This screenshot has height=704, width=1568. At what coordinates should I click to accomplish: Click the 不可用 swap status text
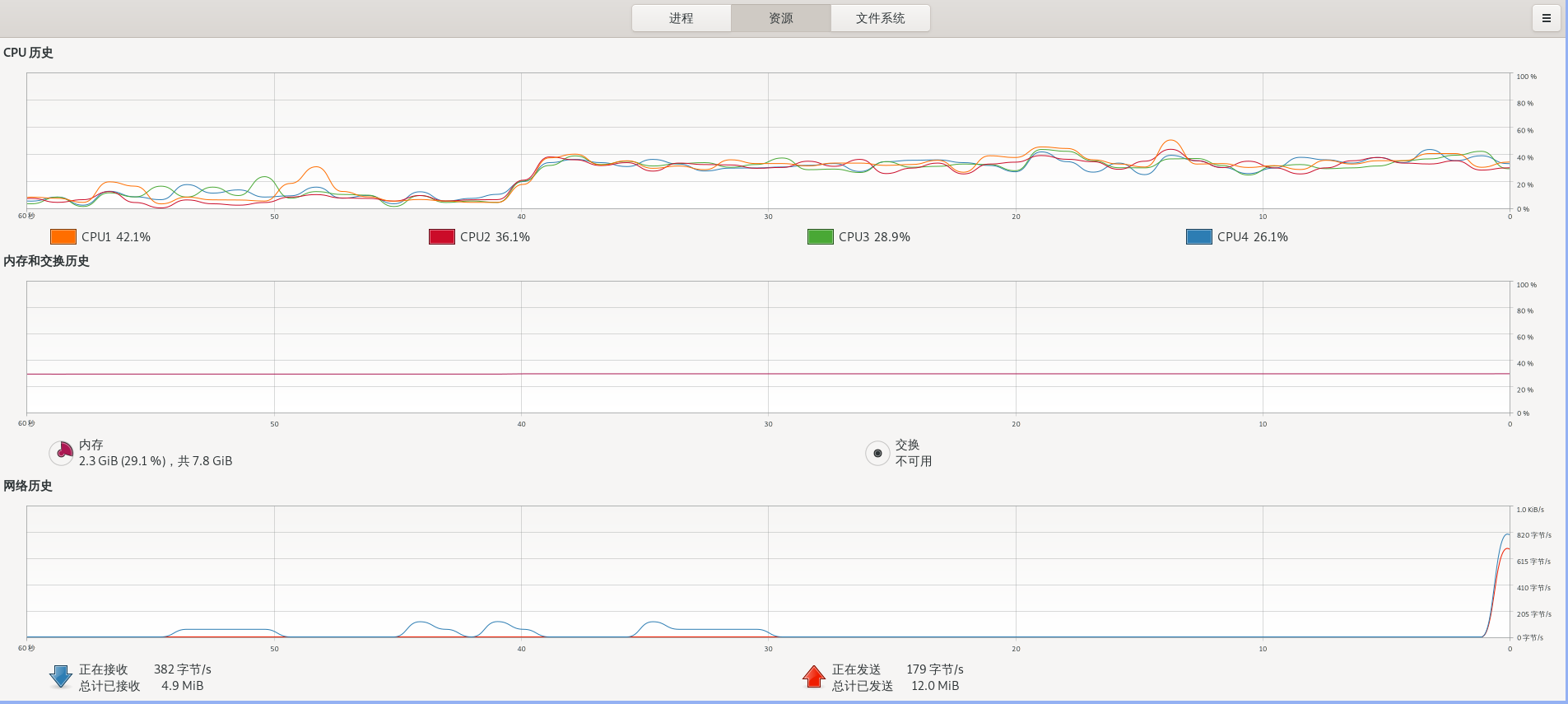click(x=914, y=461)
